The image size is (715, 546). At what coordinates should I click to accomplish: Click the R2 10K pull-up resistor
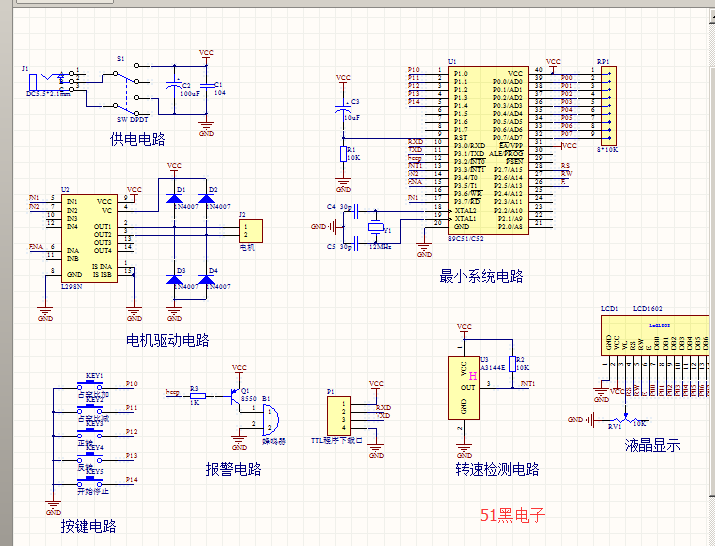[x=512, y=364]
